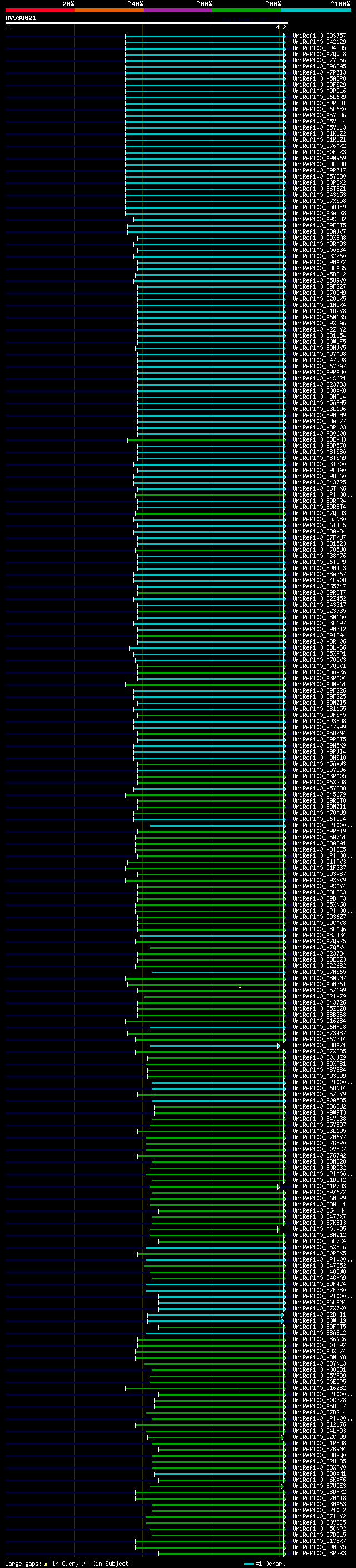Viewport: 356px width, 1568px height.
Task: Open hit UniRef100_Q42129
Action: click(319, 42)
